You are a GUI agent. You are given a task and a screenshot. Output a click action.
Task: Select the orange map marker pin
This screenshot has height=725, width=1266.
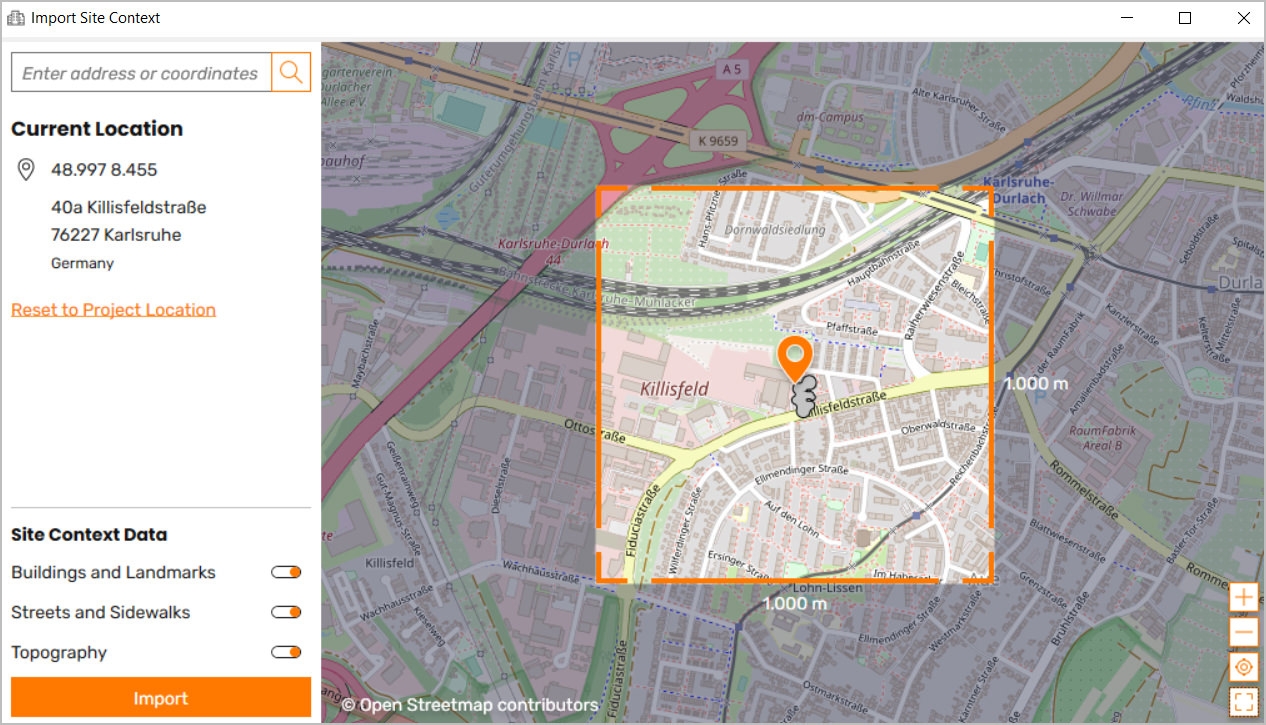(795, 360)
